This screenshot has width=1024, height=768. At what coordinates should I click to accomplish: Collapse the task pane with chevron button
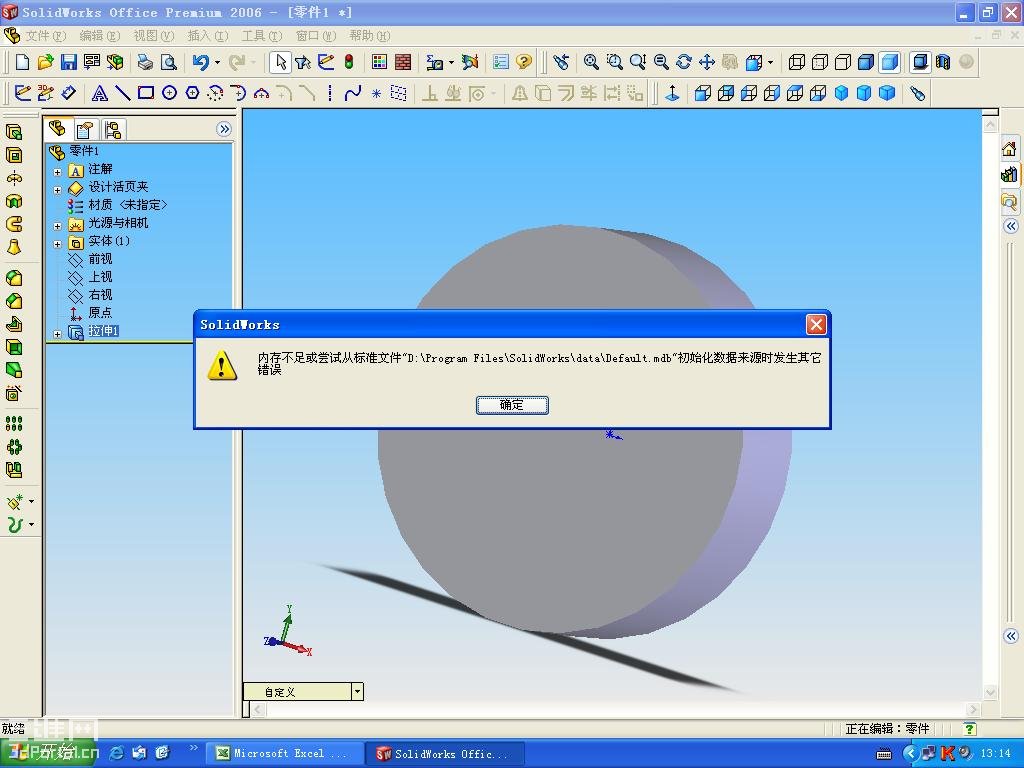1011,226
